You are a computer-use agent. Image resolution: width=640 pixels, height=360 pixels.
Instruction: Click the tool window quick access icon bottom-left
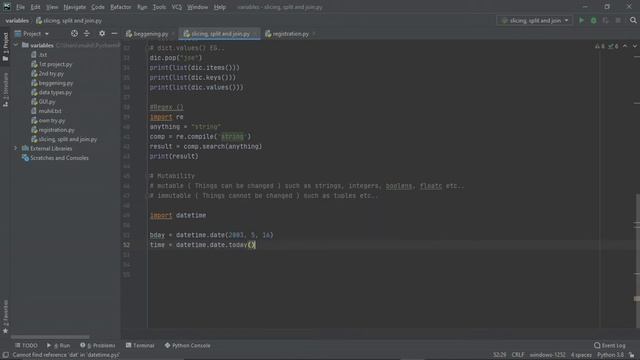click(5, 355)
